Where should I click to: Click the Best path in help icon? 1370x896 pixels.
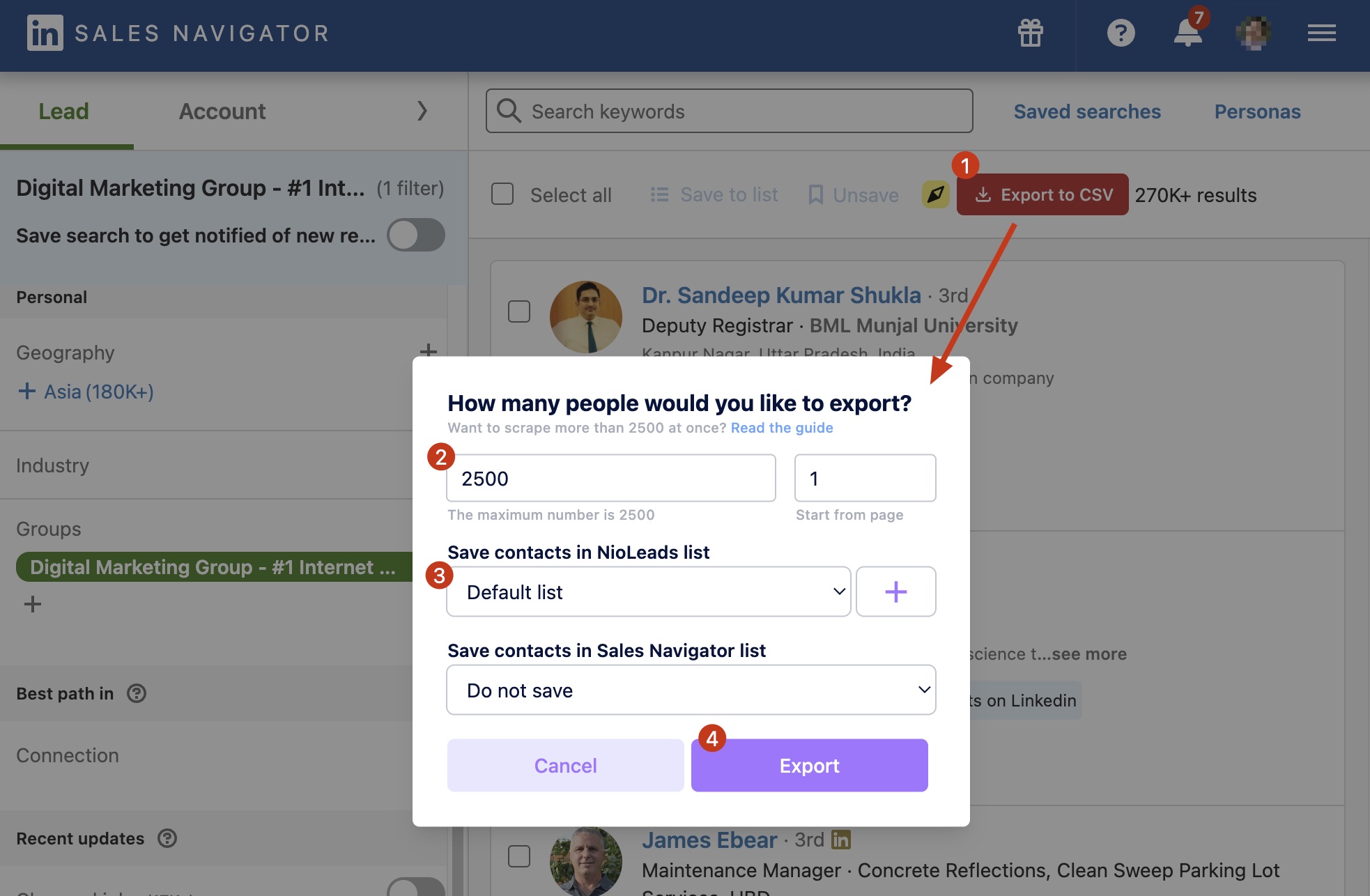pyautogui.click(x=137, y=693)
